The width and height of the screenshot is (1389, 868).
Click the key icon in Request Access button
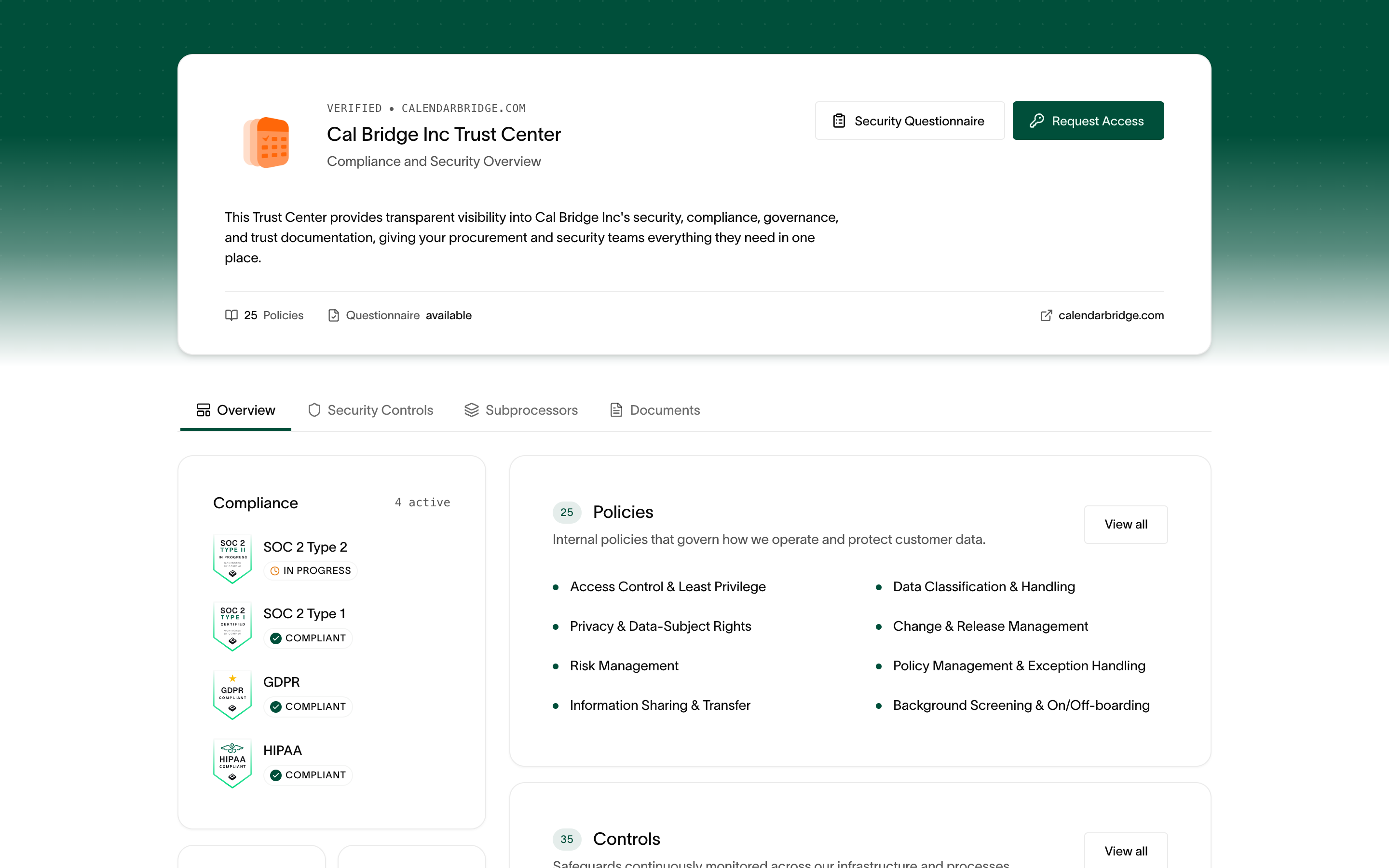pyautogui.click(x=1036, y=121)
